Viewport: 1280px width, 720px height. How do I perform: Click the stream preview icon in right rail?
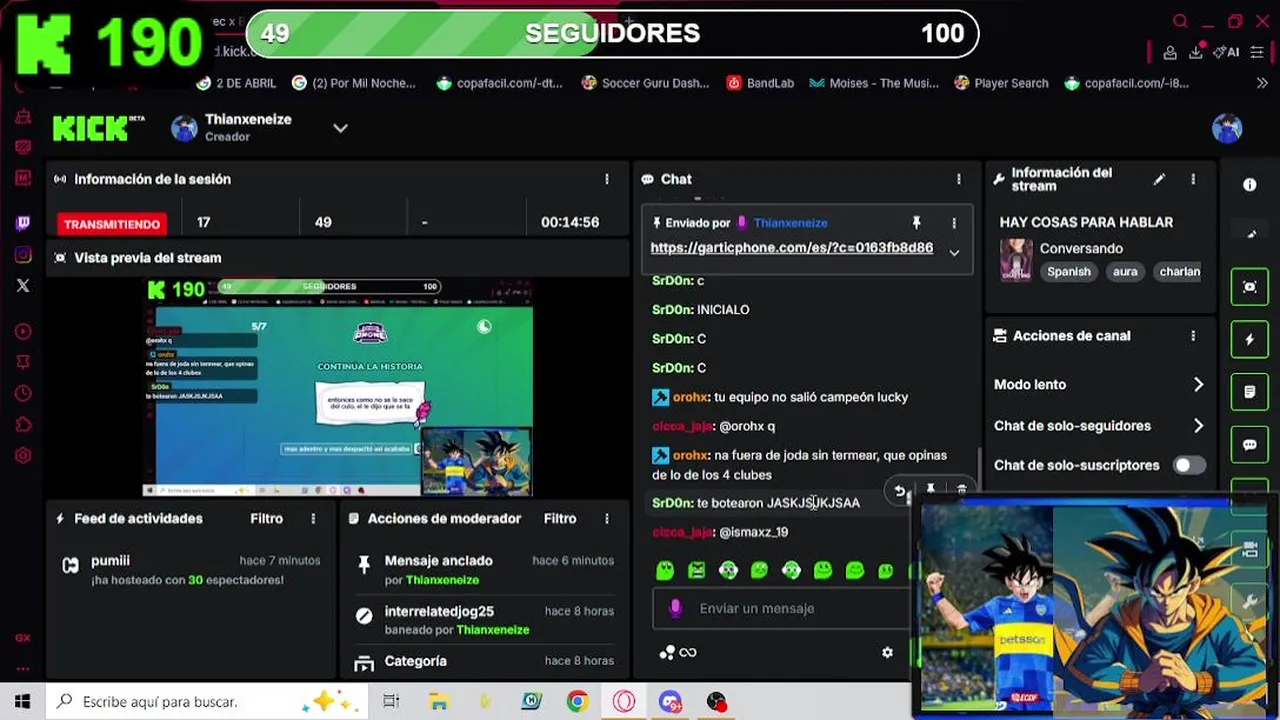(x=1249, y=287)
